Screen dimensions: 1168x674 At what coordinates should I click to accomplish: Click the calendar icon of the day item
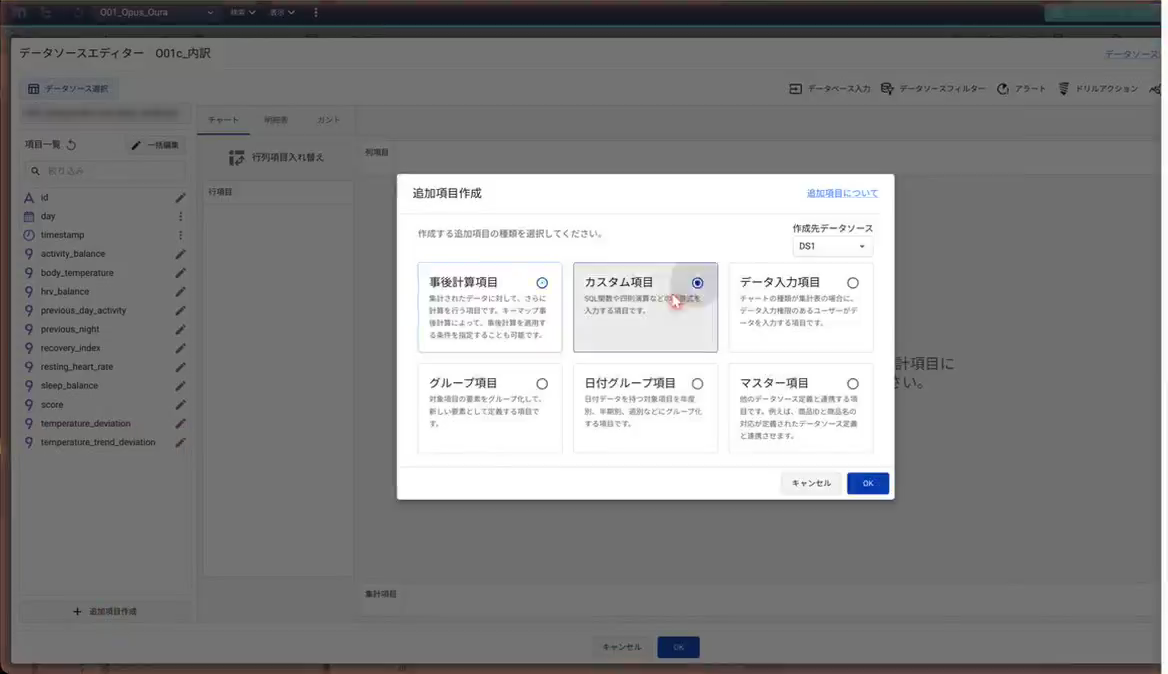pos(28,217)
